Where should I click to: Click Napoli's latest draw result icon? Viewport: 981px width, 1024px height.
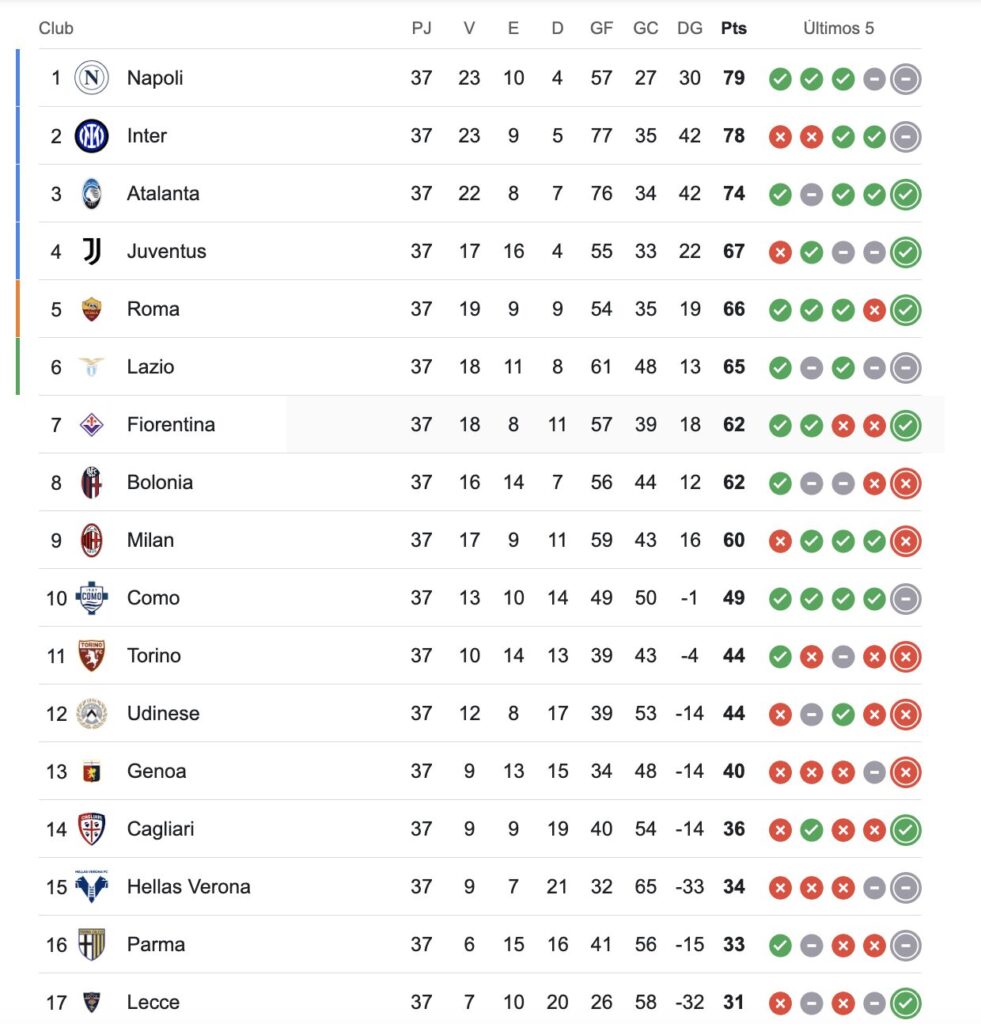906,79
